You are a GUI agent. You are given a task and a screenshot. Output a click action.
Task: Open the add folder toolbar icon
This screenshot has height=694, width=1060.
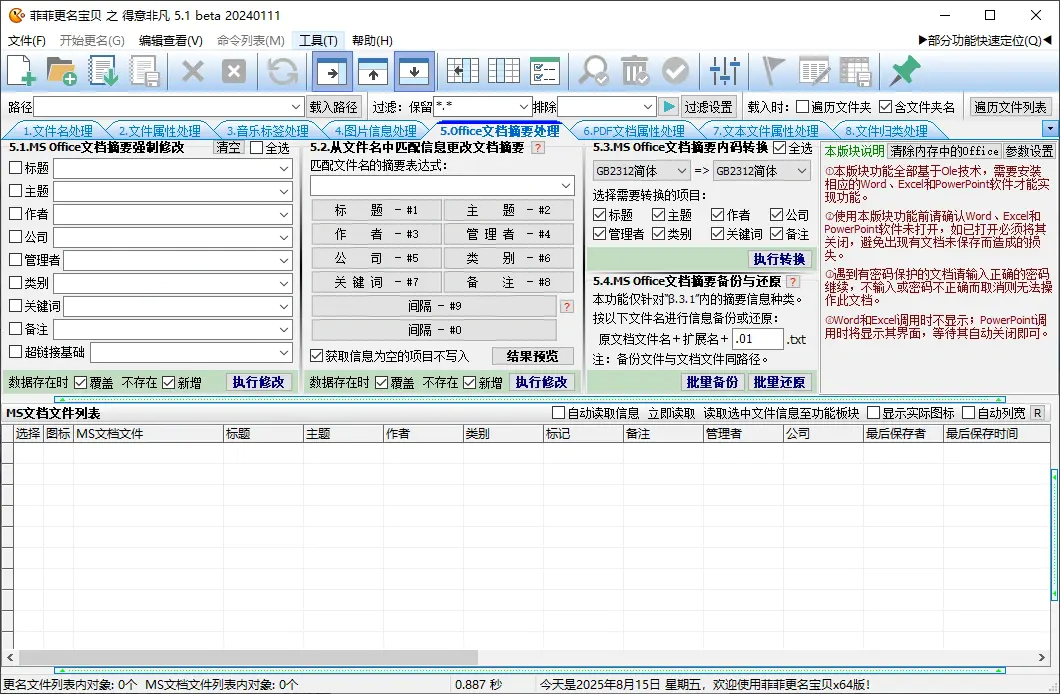(62, 70)
